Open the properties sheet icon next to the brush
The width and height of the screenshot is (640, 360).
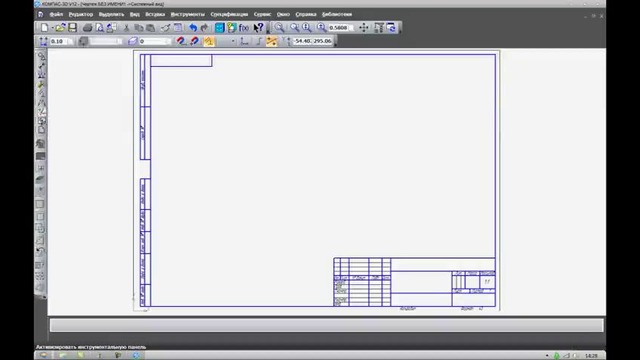click(x=178, y=28)
